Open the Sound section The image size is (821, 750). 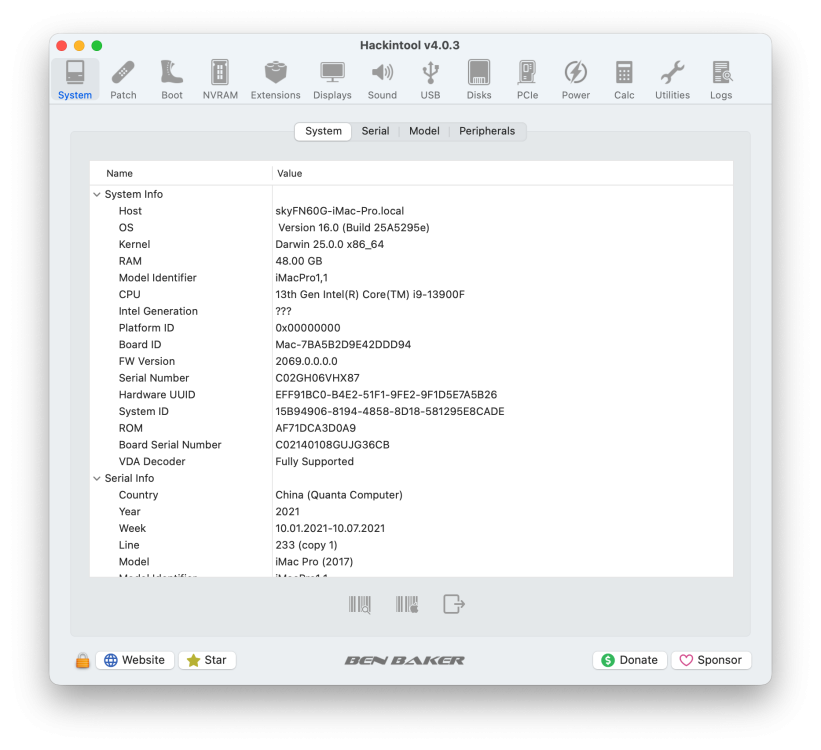382,80
